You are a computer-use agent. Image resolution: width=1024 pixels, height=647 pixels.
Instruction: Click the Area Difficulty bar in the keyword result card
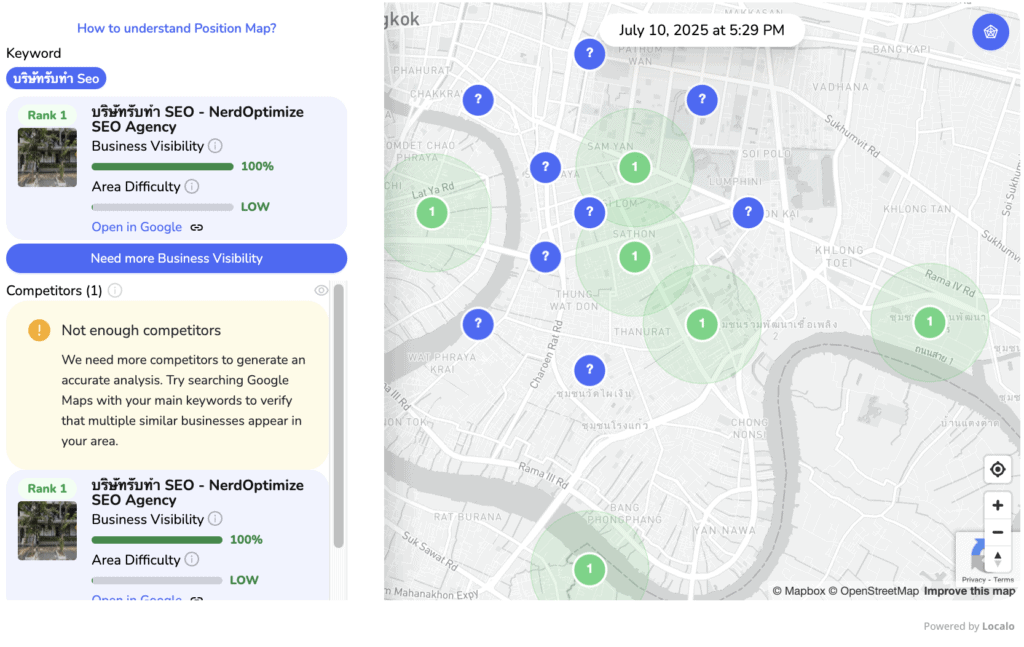[x=163, y=207]
